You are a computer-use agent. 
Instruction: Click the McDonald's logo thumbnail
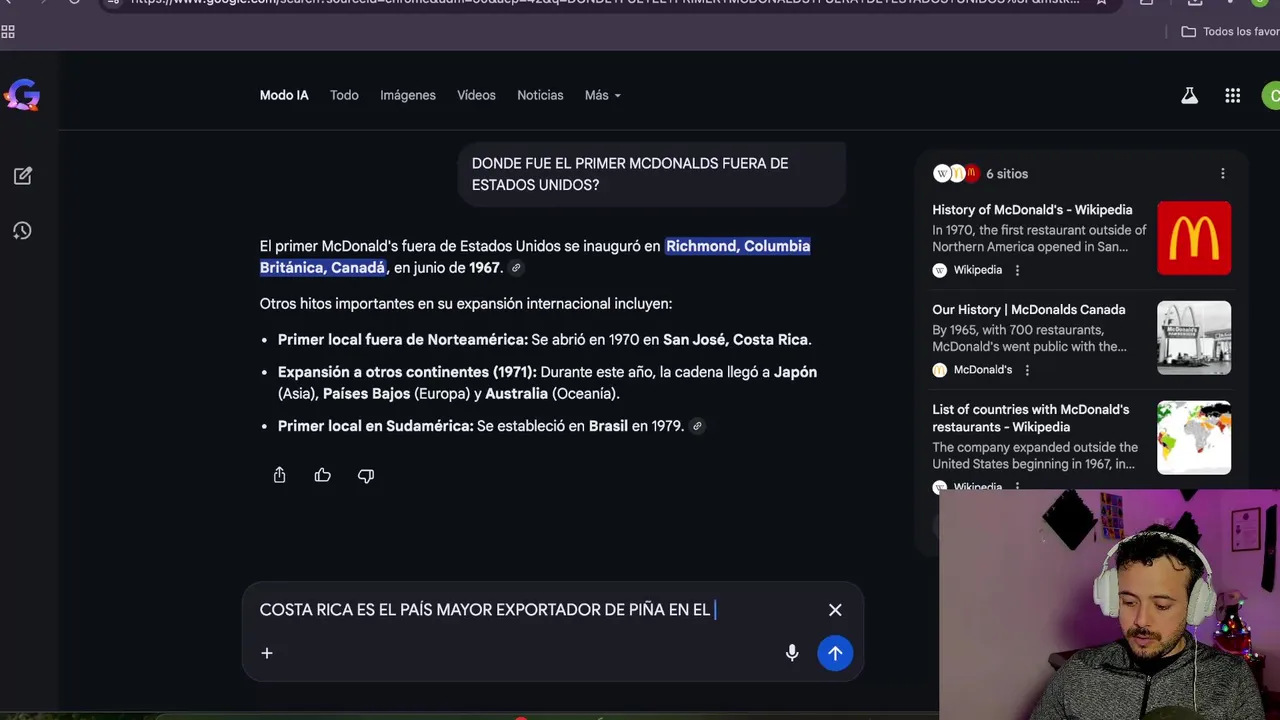(1194, 238)
